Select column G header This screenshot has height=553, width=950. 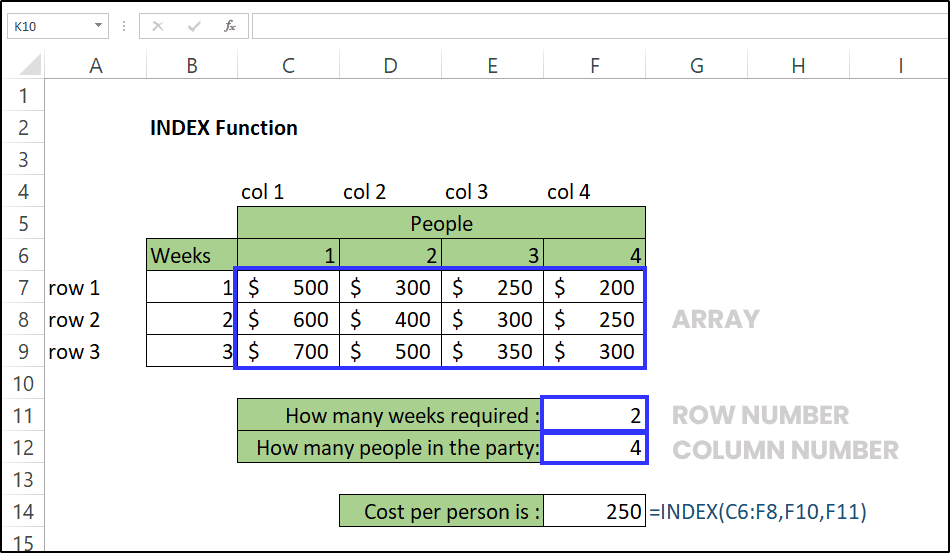(697, 65)
